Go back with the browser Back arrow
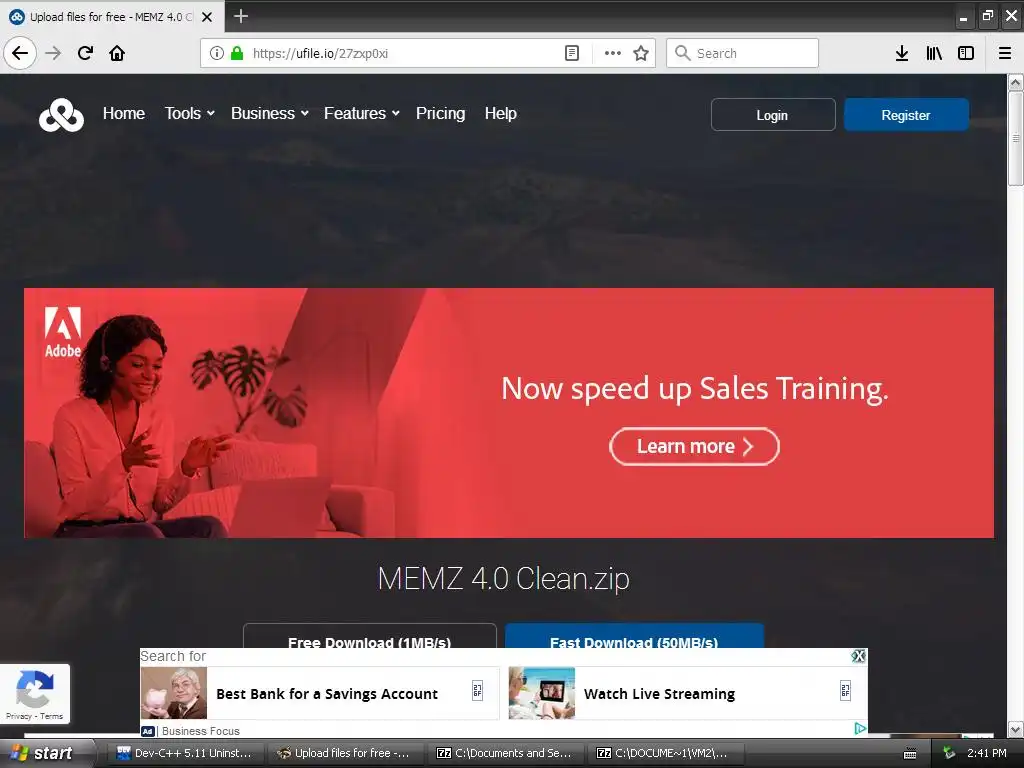Image resolution: width=1024 pixels, height=768 pixels. 20,53
